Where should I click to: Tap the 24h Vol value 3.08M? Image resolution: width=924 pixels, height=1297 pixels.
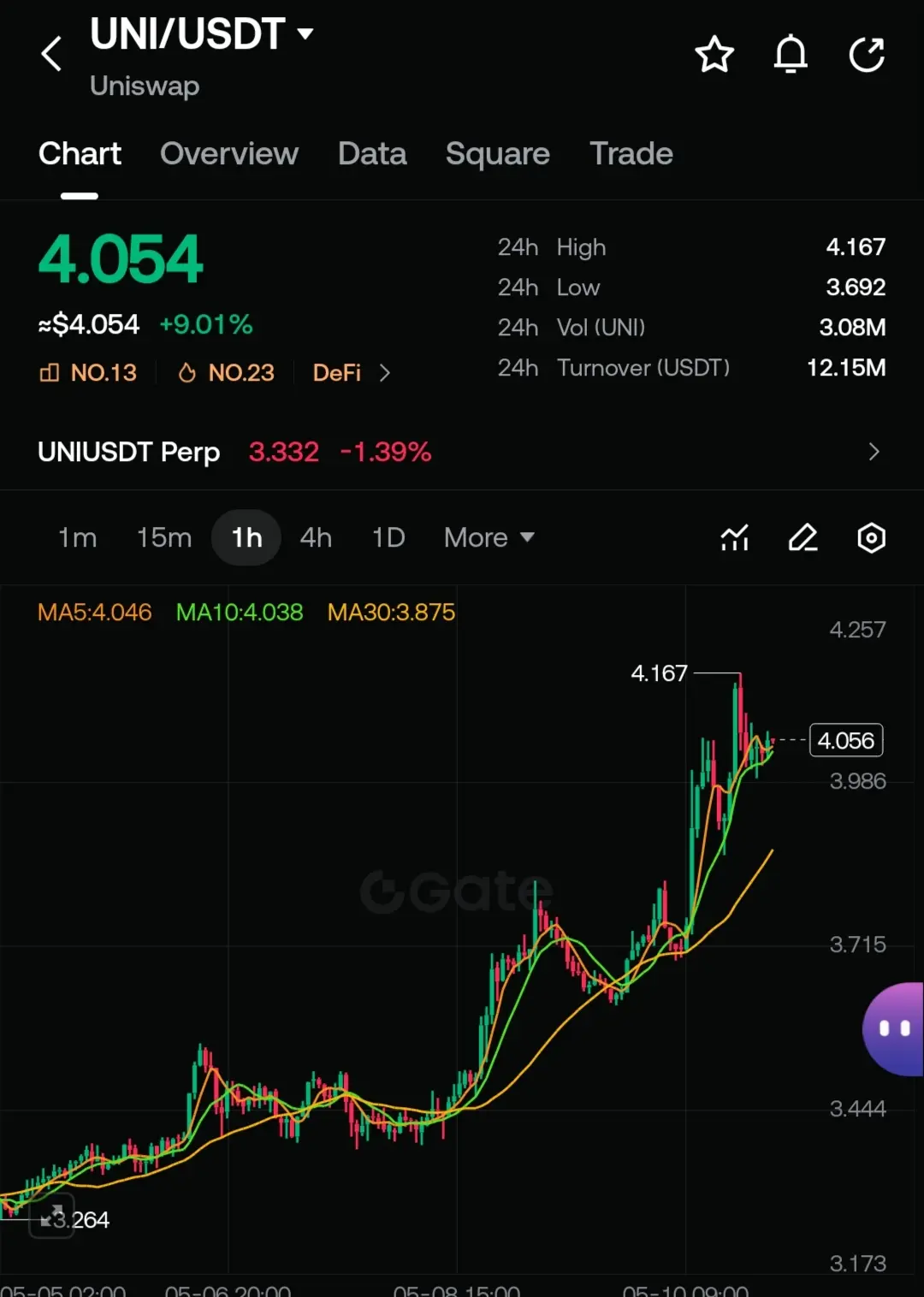pyautogui.click(x=852, y=328)
